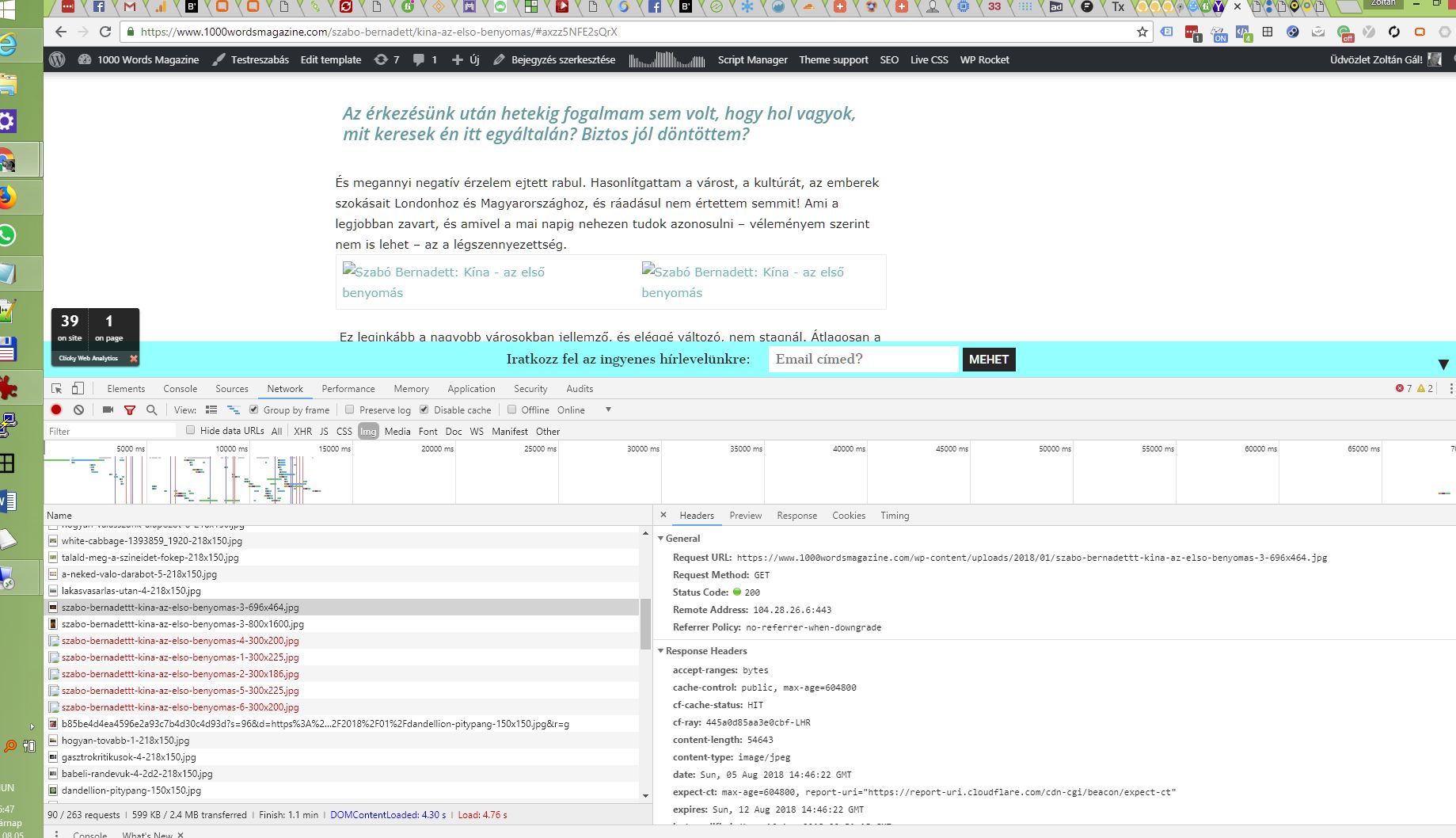This screenshot has height=838, width=1456.
Task: Open Word from the taskbar
Action: 7,501
